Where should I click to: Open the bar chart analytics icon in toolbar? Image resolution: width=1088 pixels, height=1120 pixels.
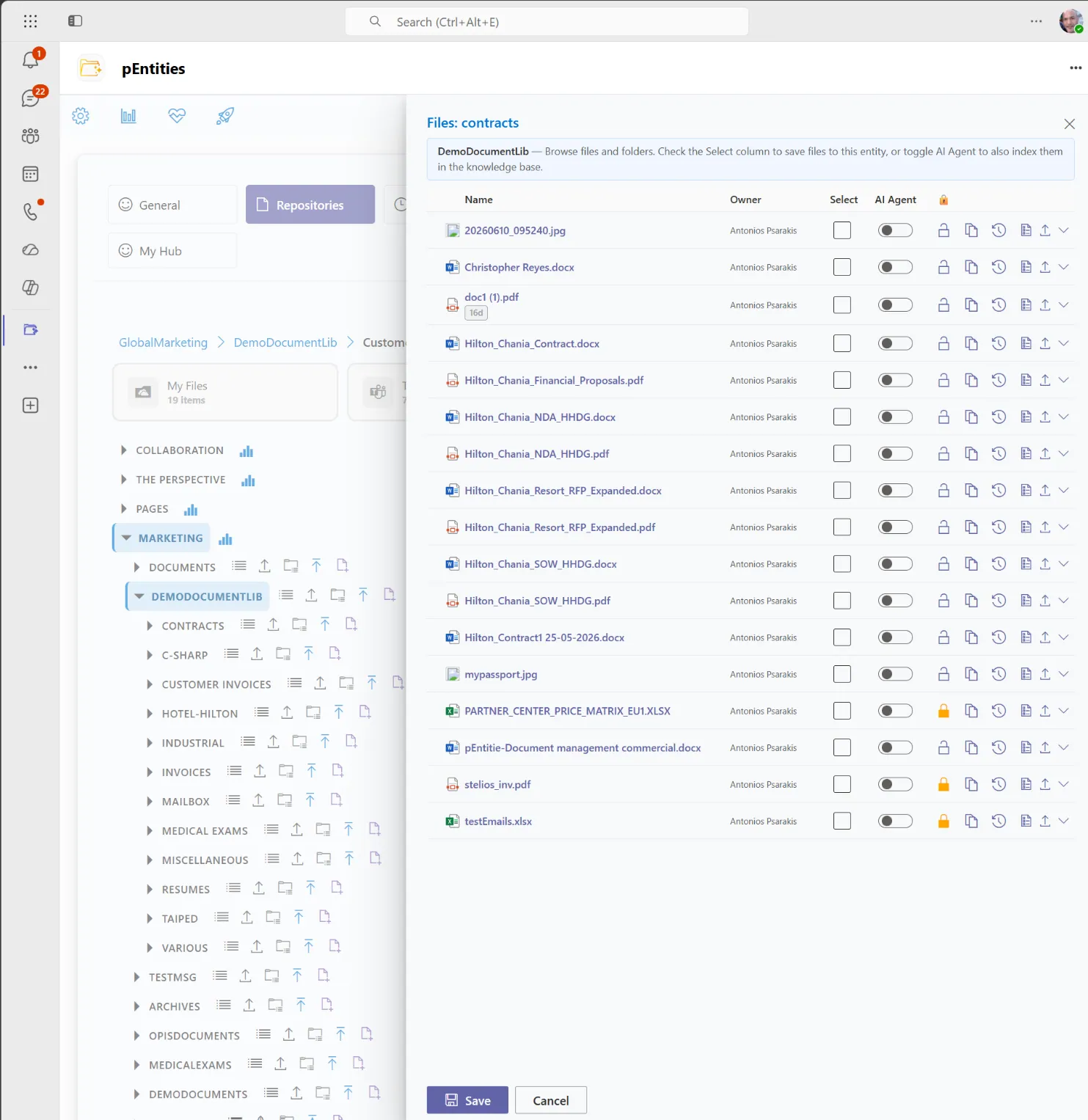(x=128, y=116)
